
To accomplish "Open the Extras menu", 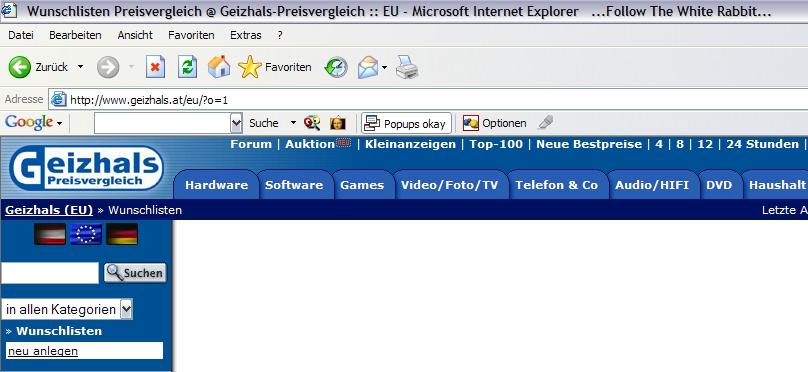I will coord(246,35).
